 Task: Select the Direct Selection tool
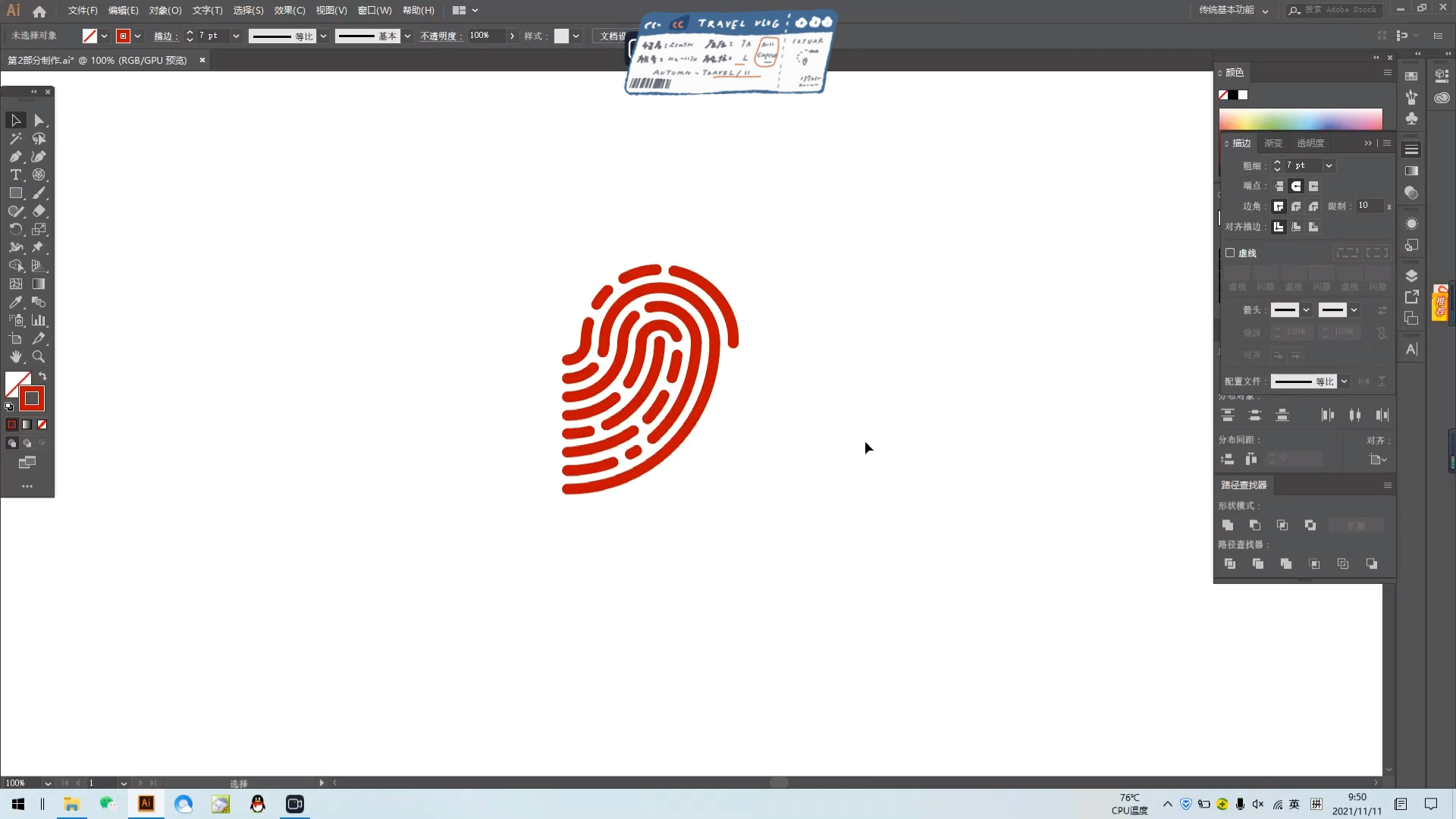[x=39, y=121]
